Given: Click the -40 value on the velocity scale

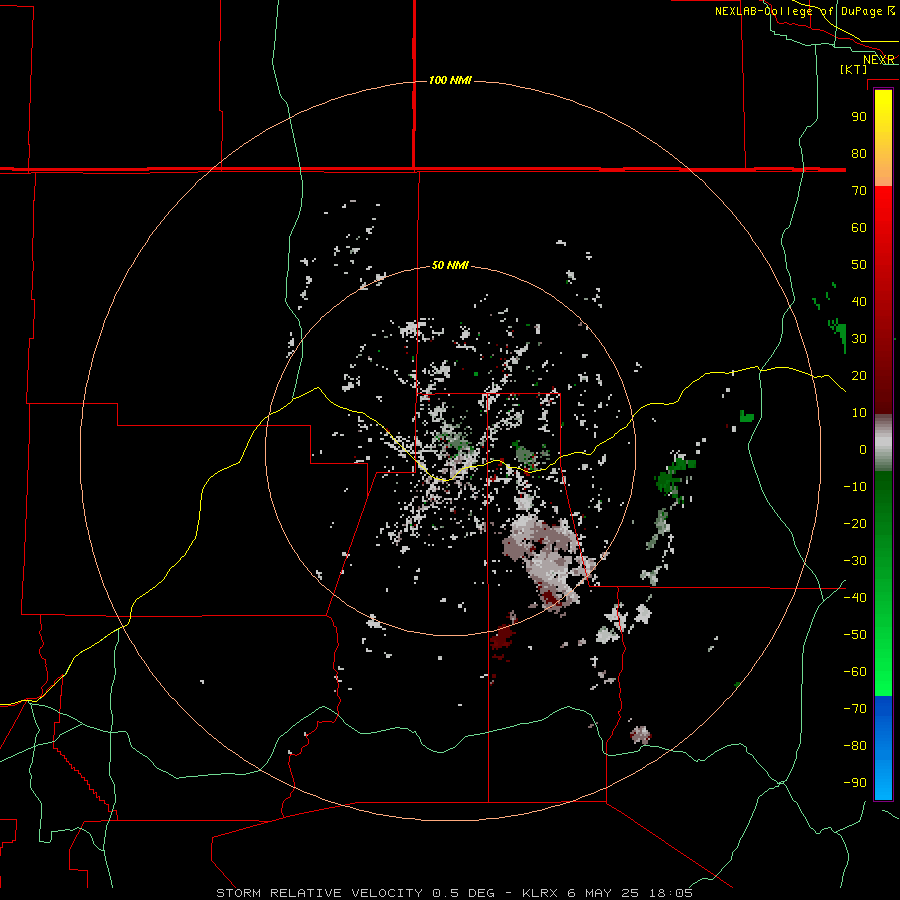Looking at the screenshot, I should pyautogui.click(x=855, y=598).
